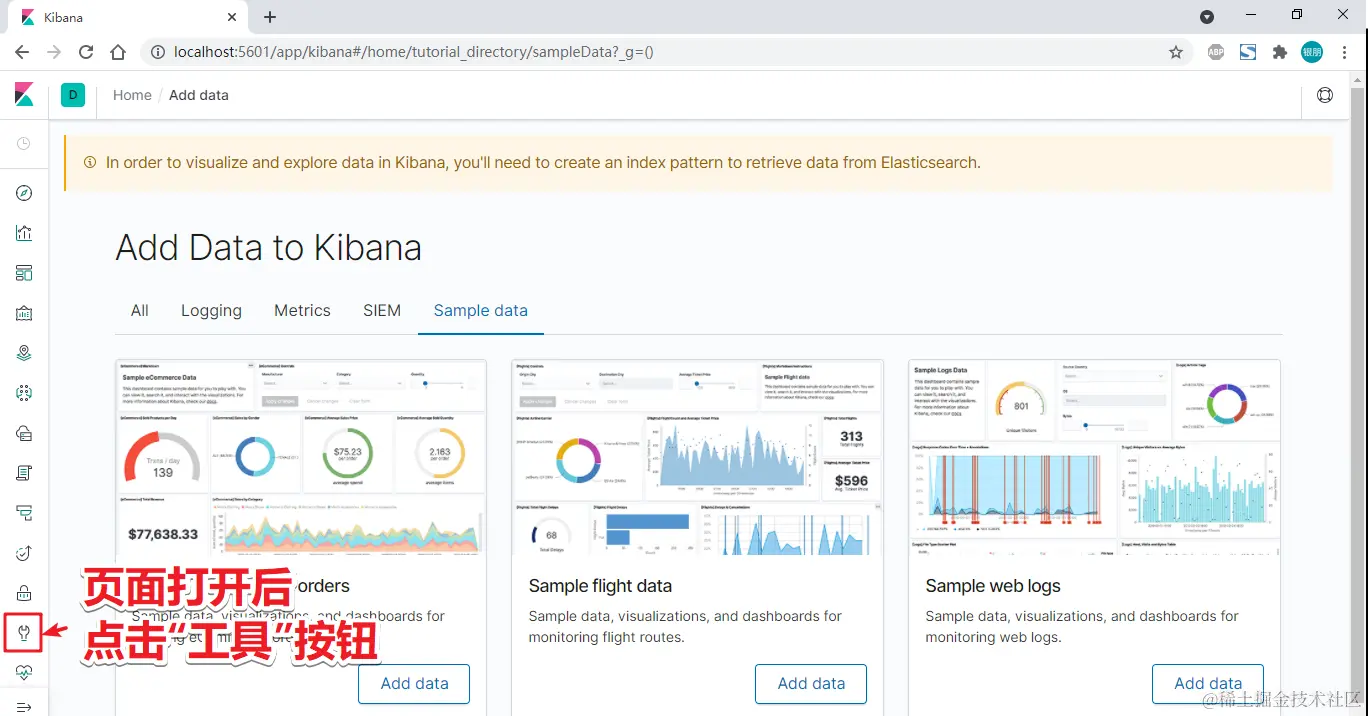Activate the Kibana browser tab
The image size is (1368, 716).
pyautogui.click(x=128, y=18)
